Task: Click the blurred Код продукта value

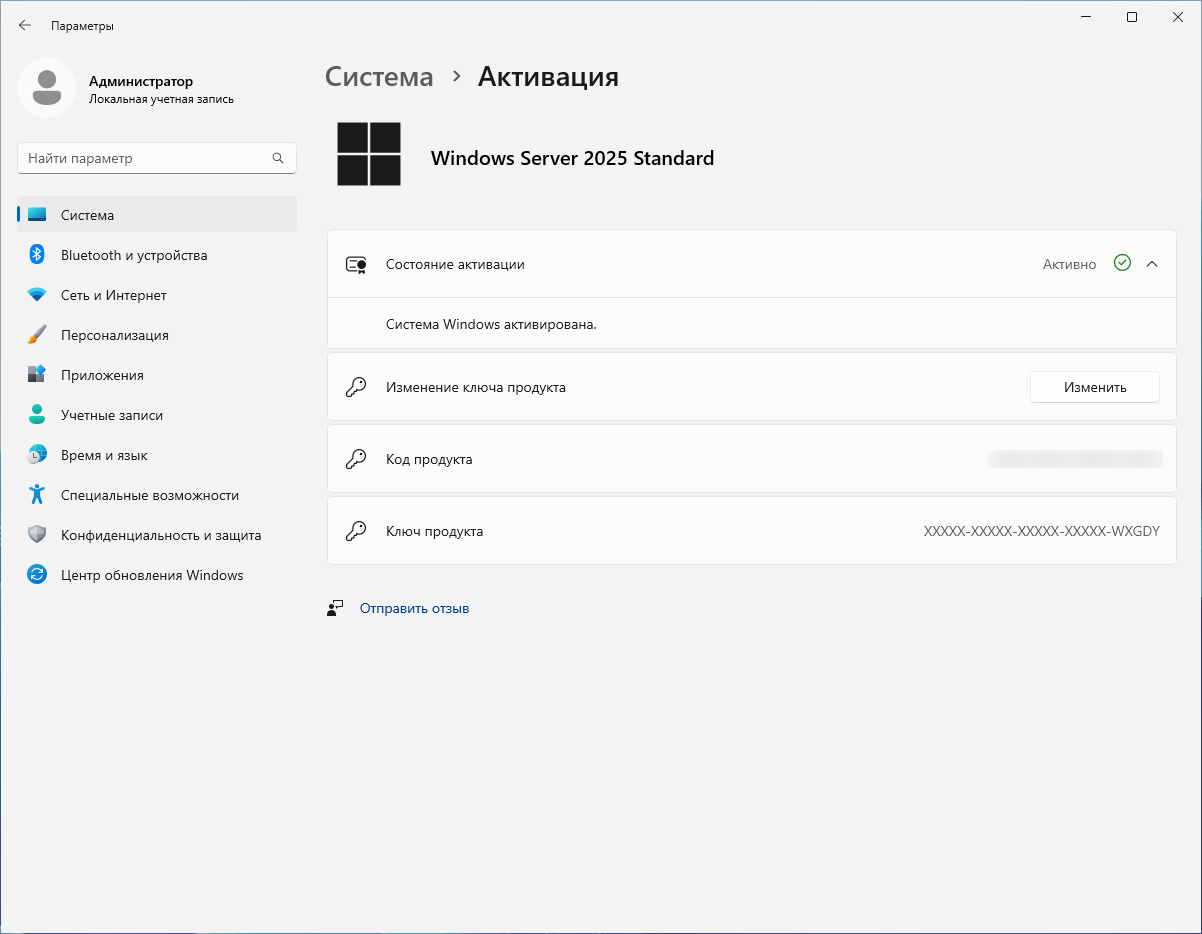Action: click(1074, 459)
